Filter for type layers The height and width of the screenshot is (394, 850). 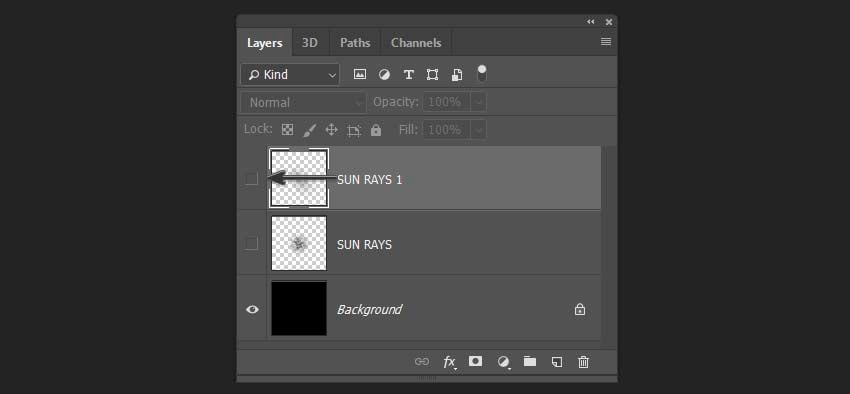click(409, 75)
